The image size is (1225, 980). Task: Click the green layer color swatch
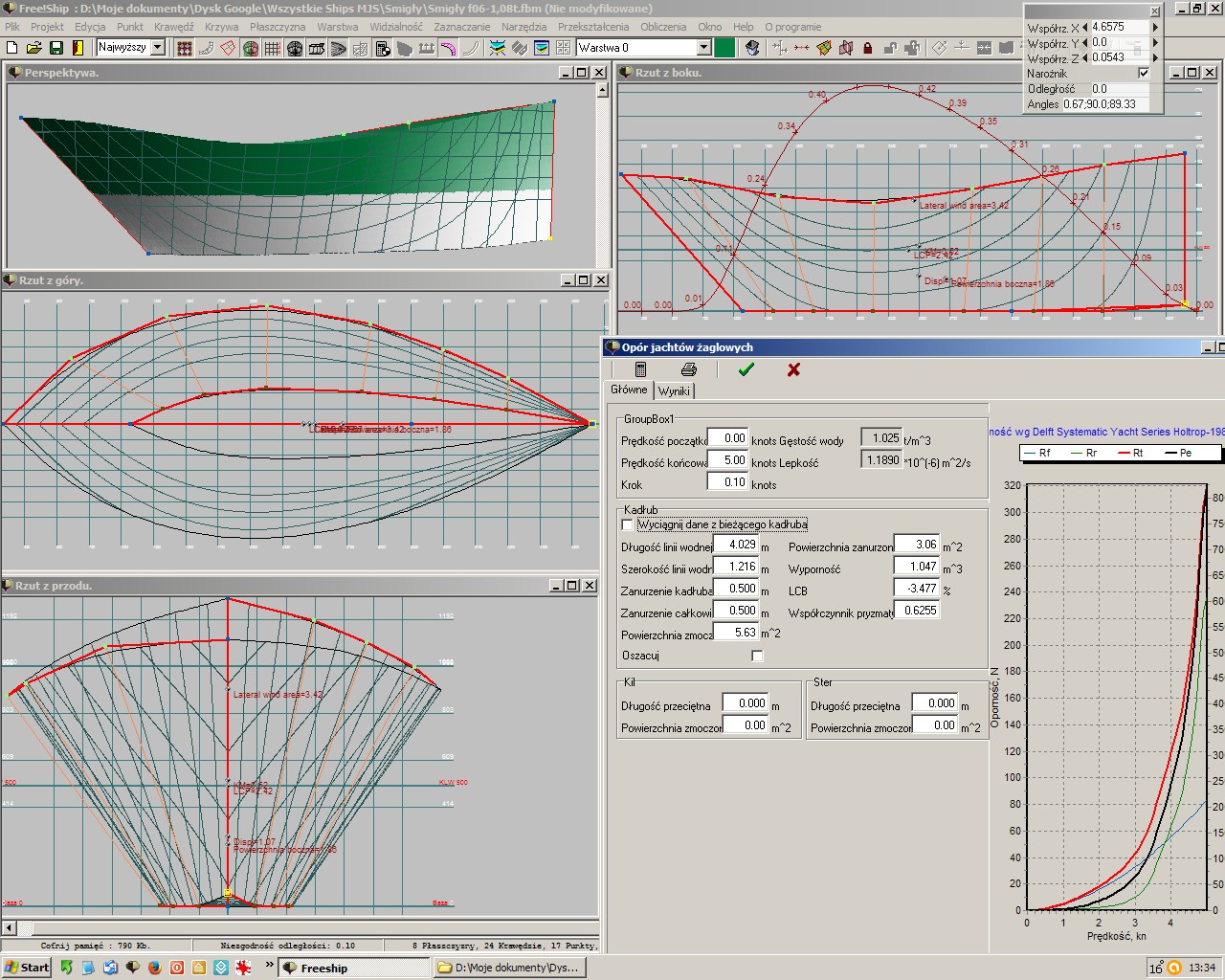(724, 47)
